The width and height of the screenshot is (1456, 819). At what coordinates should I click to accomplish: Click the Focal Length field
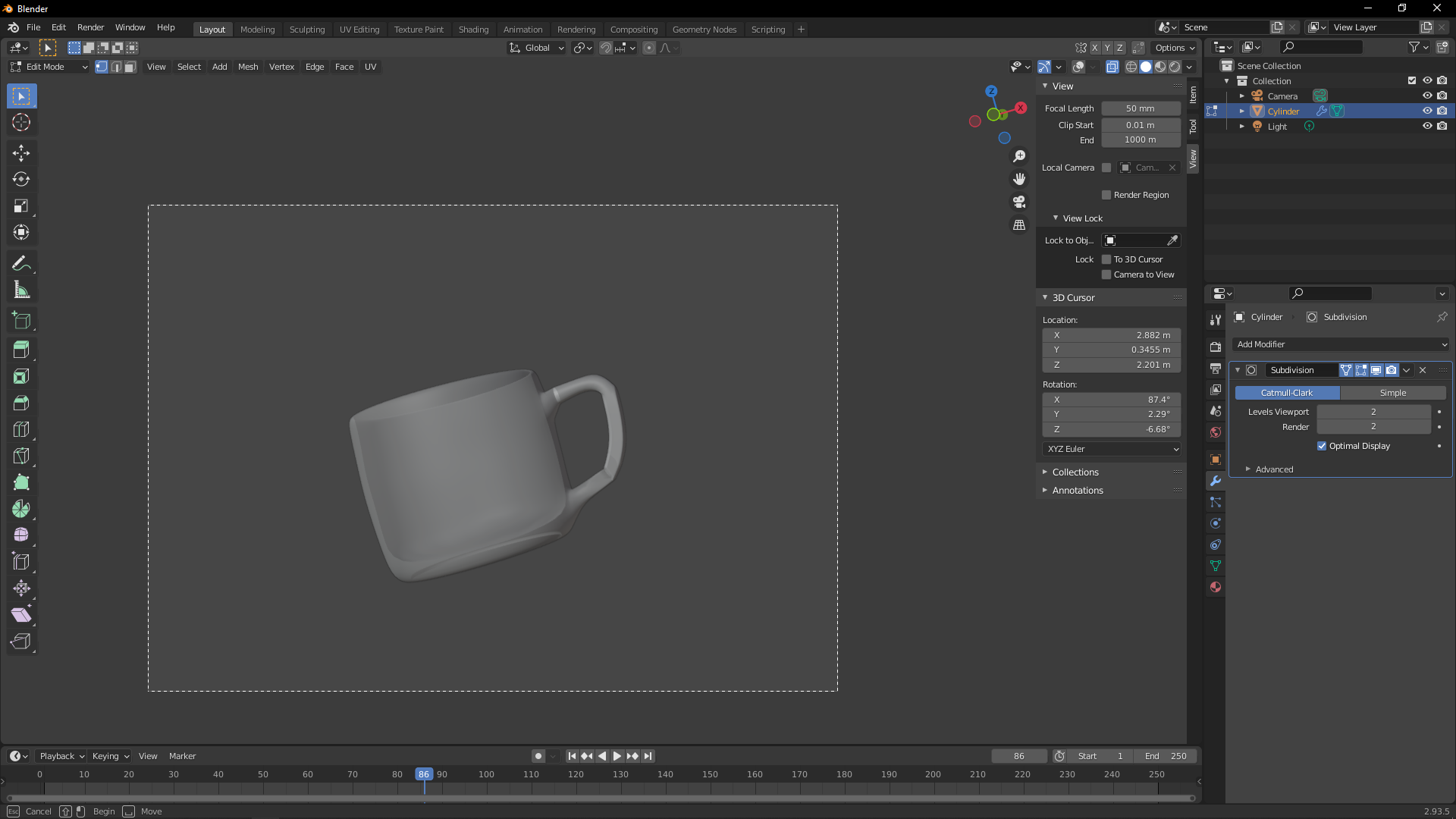[1140, 108]
